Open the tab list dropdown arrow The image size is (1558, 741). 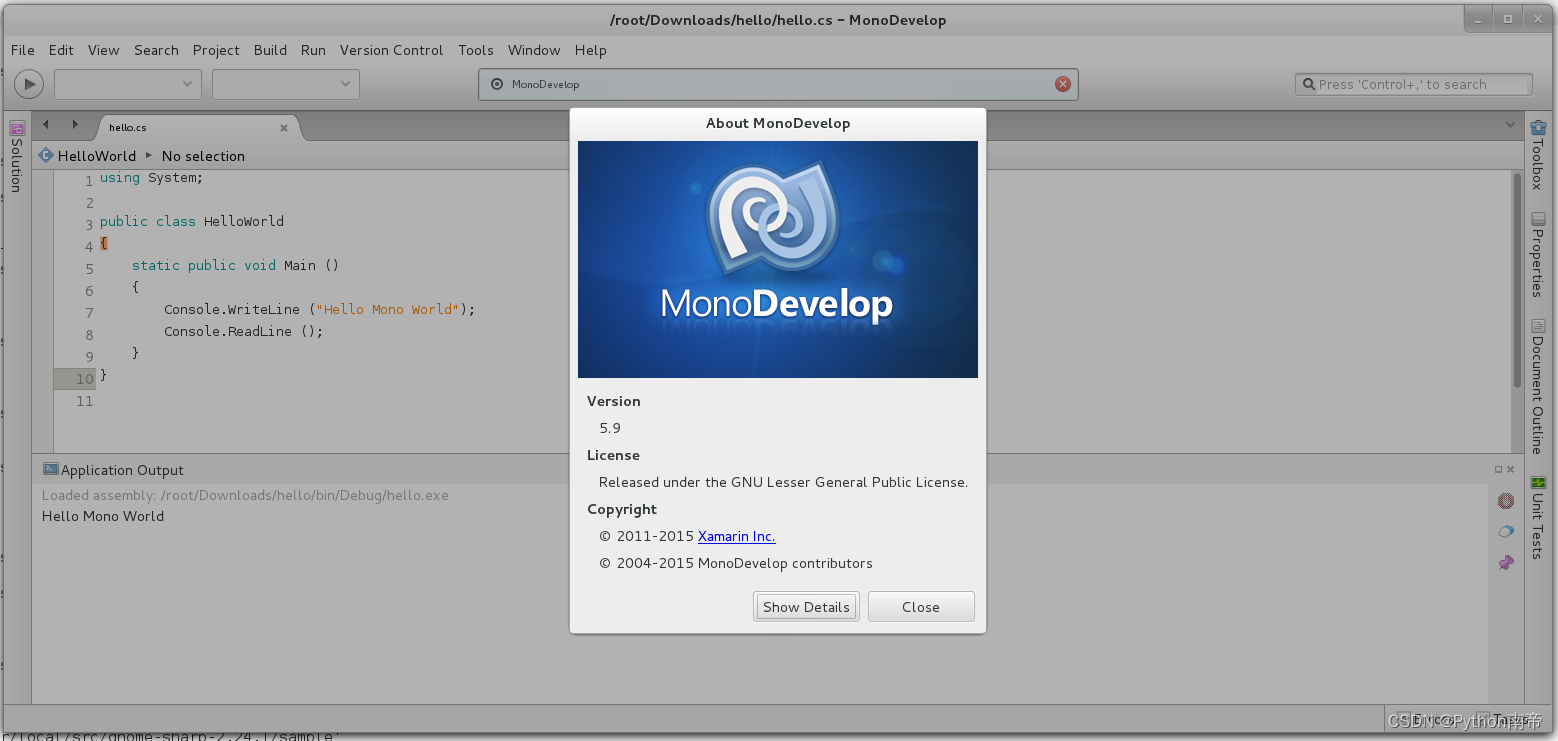(1511, 125)
